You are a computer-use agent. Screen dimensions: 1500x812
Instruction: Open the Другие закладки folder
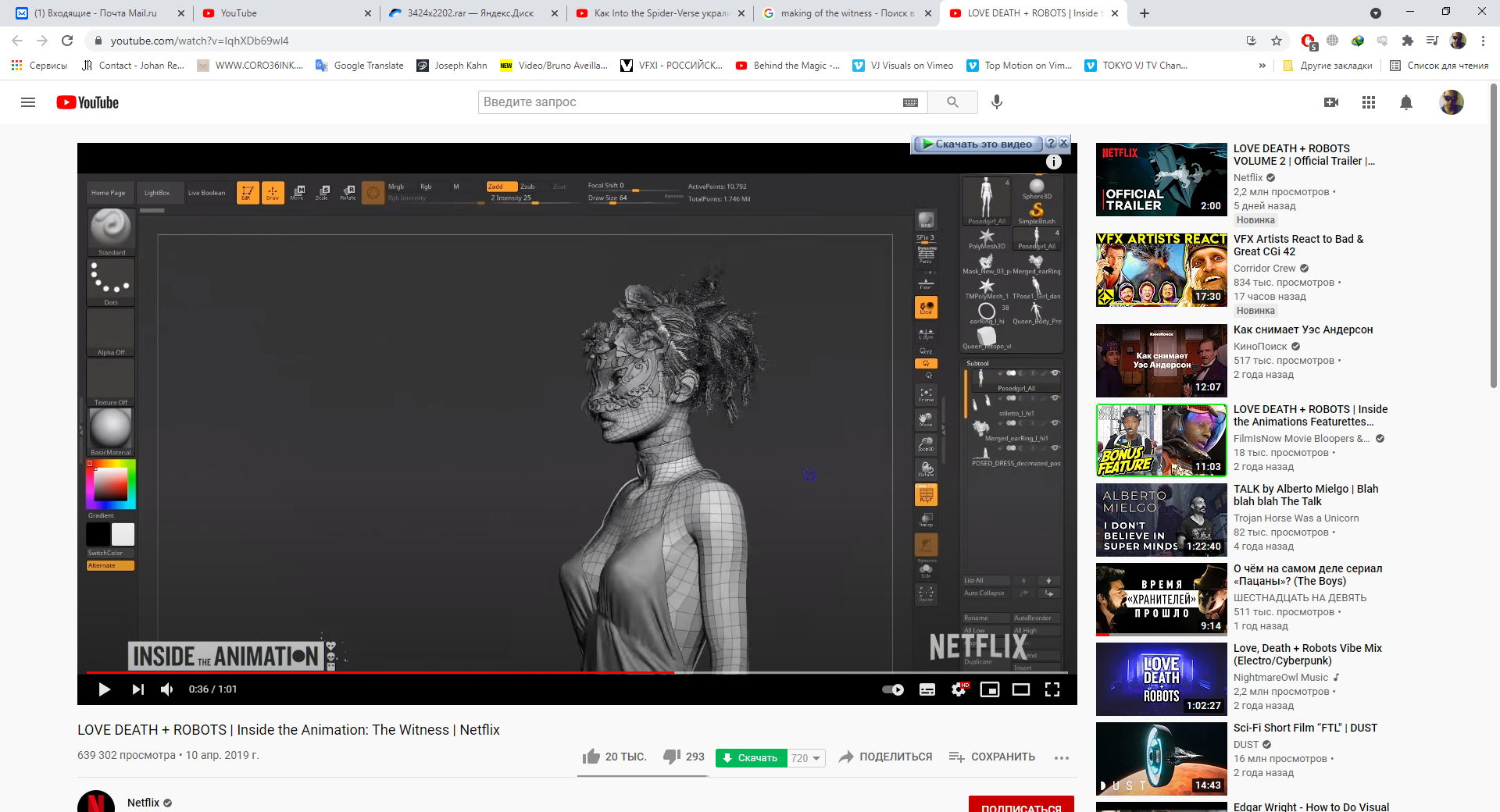coord(1328,66)
